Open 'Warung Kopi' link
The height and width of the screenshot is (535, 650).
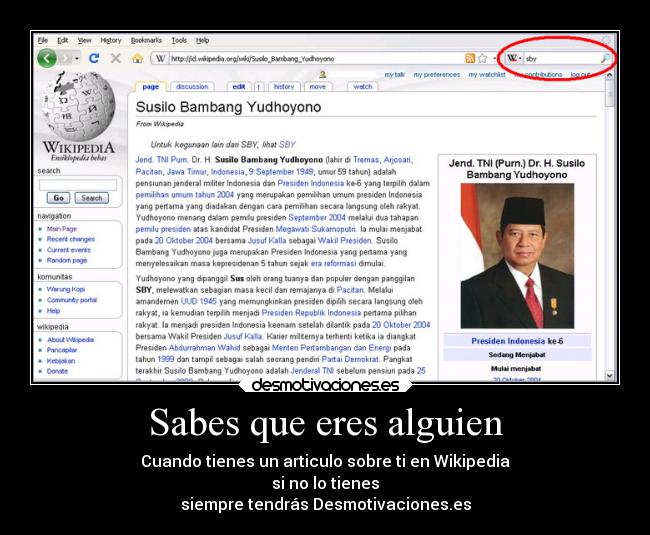click(x=65, y=289)
